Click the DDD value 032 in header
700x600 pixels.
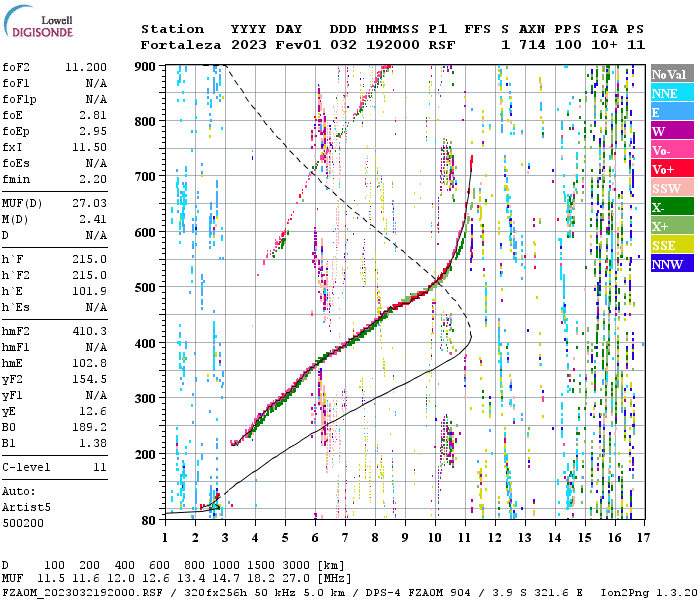click(x=343, y=45)
